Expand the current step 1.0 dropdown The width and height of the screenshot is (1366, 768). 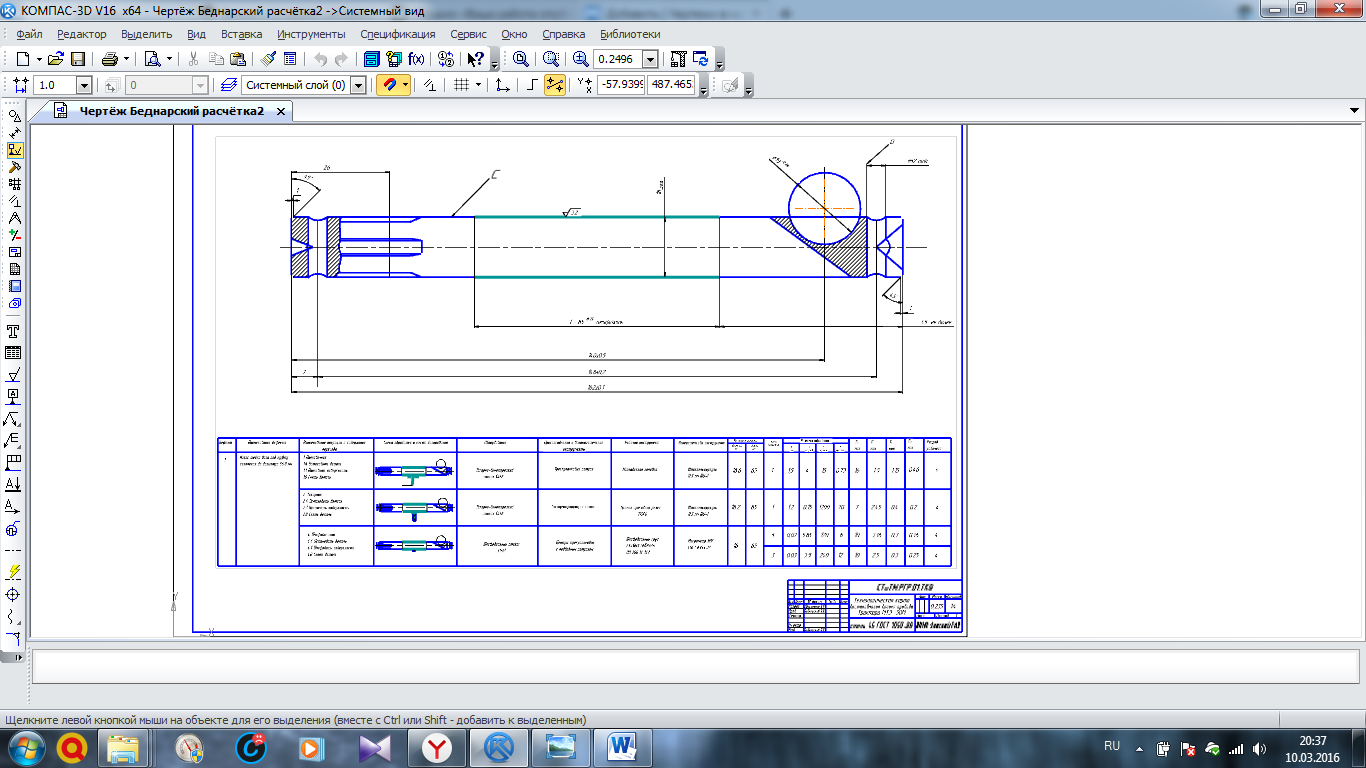coord(84,86)
